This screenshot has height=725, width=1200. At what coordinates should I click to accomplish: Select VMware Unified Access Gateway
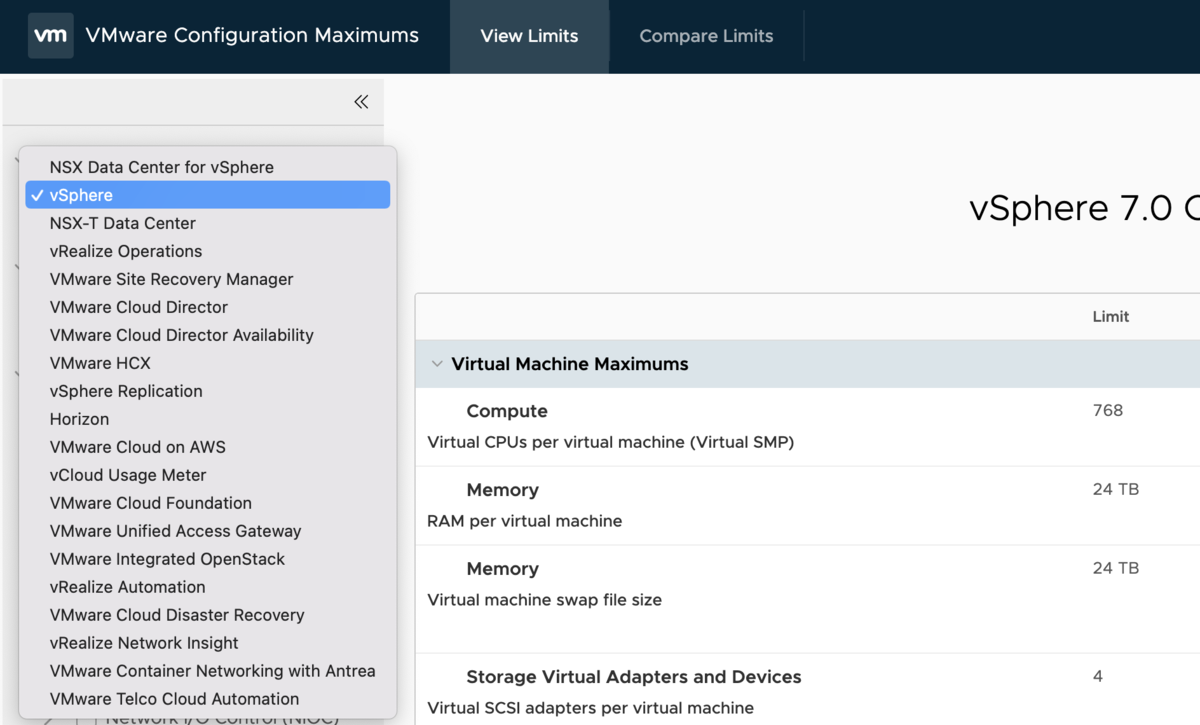point(208,531)
